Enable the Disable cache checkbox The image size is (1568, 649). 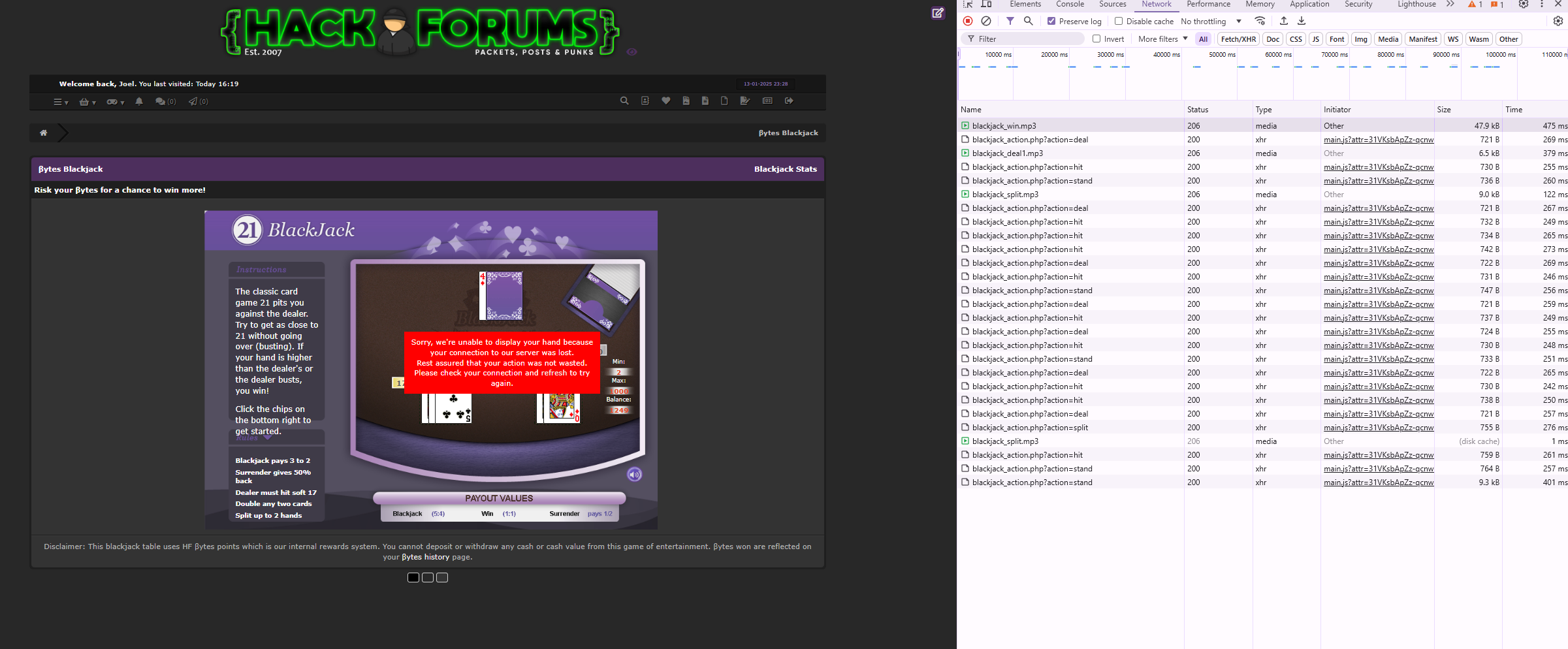(x=1119, y=21)
